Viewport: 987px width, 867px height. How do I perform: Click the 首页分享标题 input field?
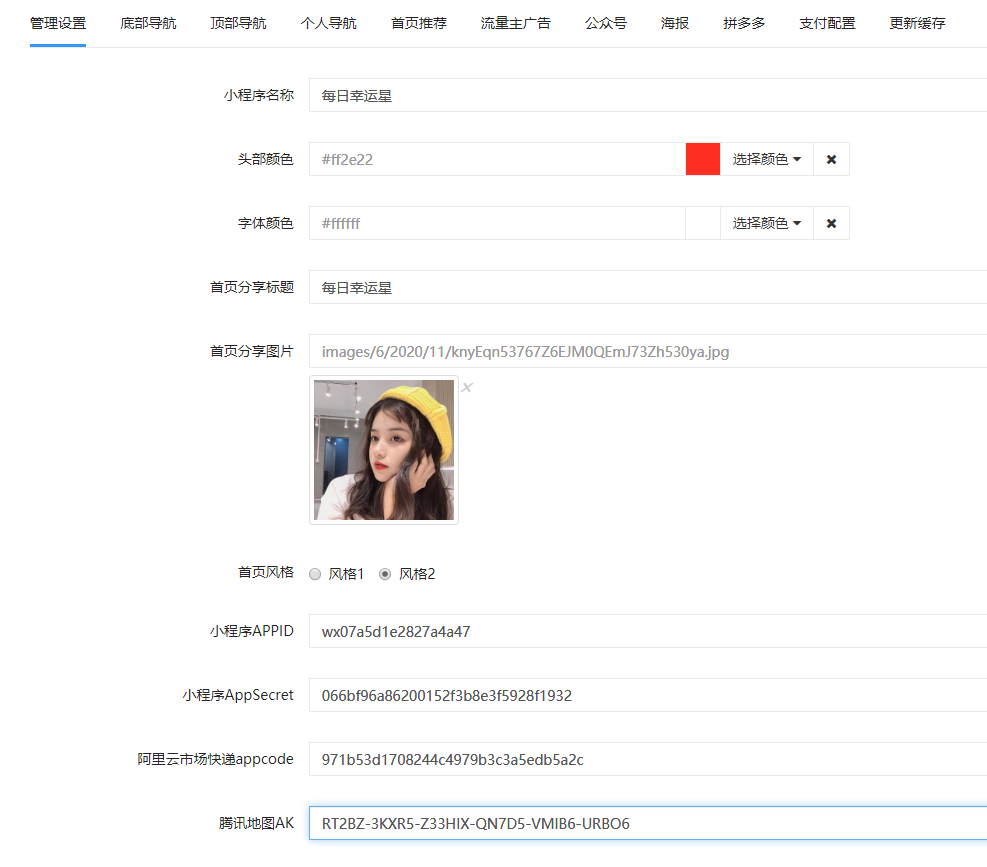[x=648, y=288]
